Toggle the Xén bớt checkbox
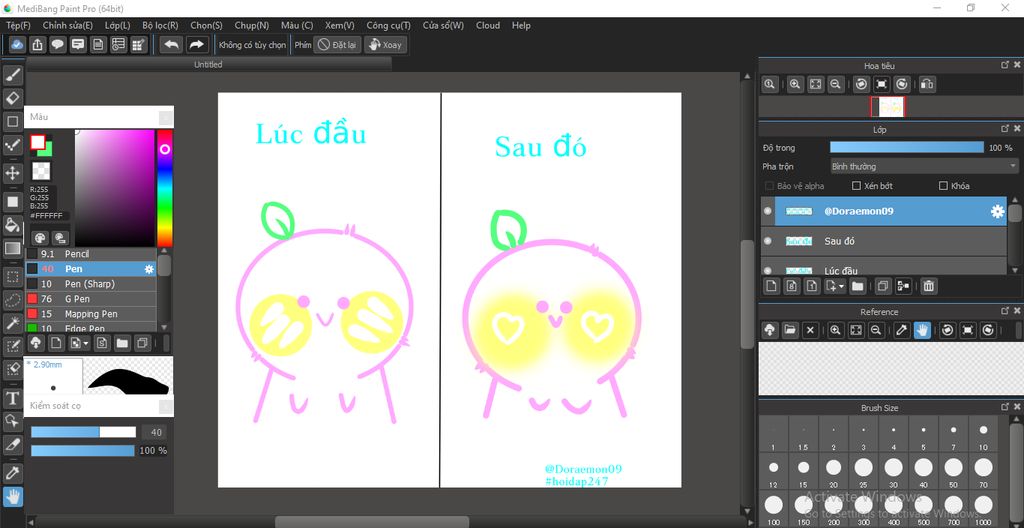The image size is (1024, 528). pos(857,186)
